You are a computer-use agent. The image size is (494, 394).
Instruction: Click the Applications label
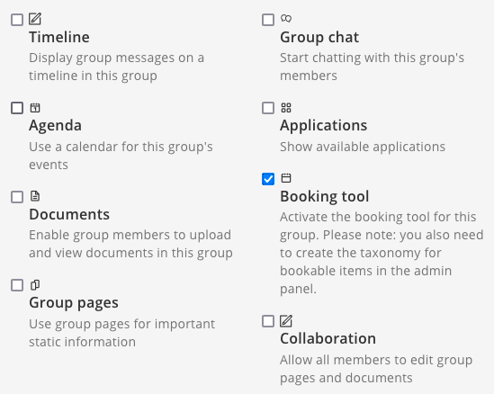[x=323, y=126]
